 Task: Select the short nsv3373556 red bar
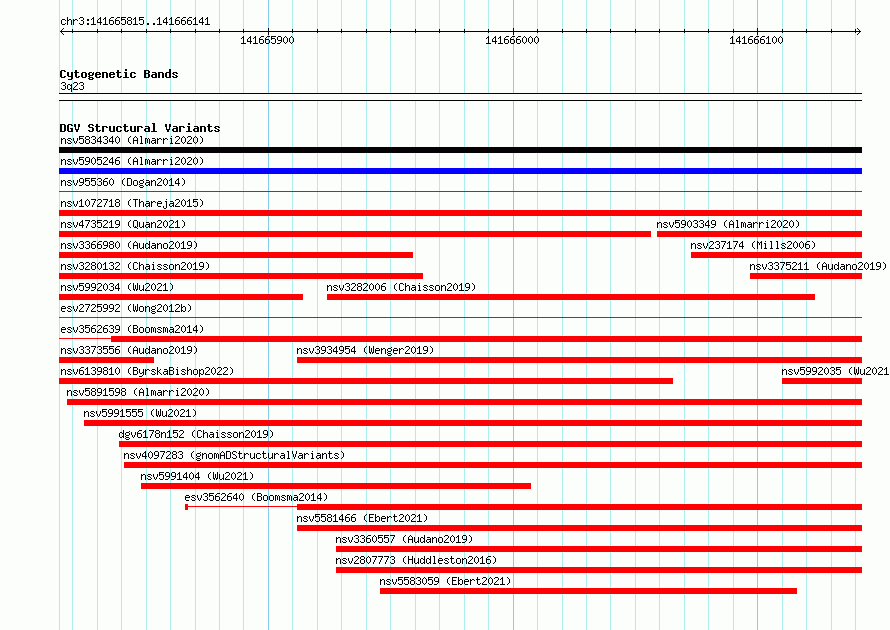click(107, 360)
